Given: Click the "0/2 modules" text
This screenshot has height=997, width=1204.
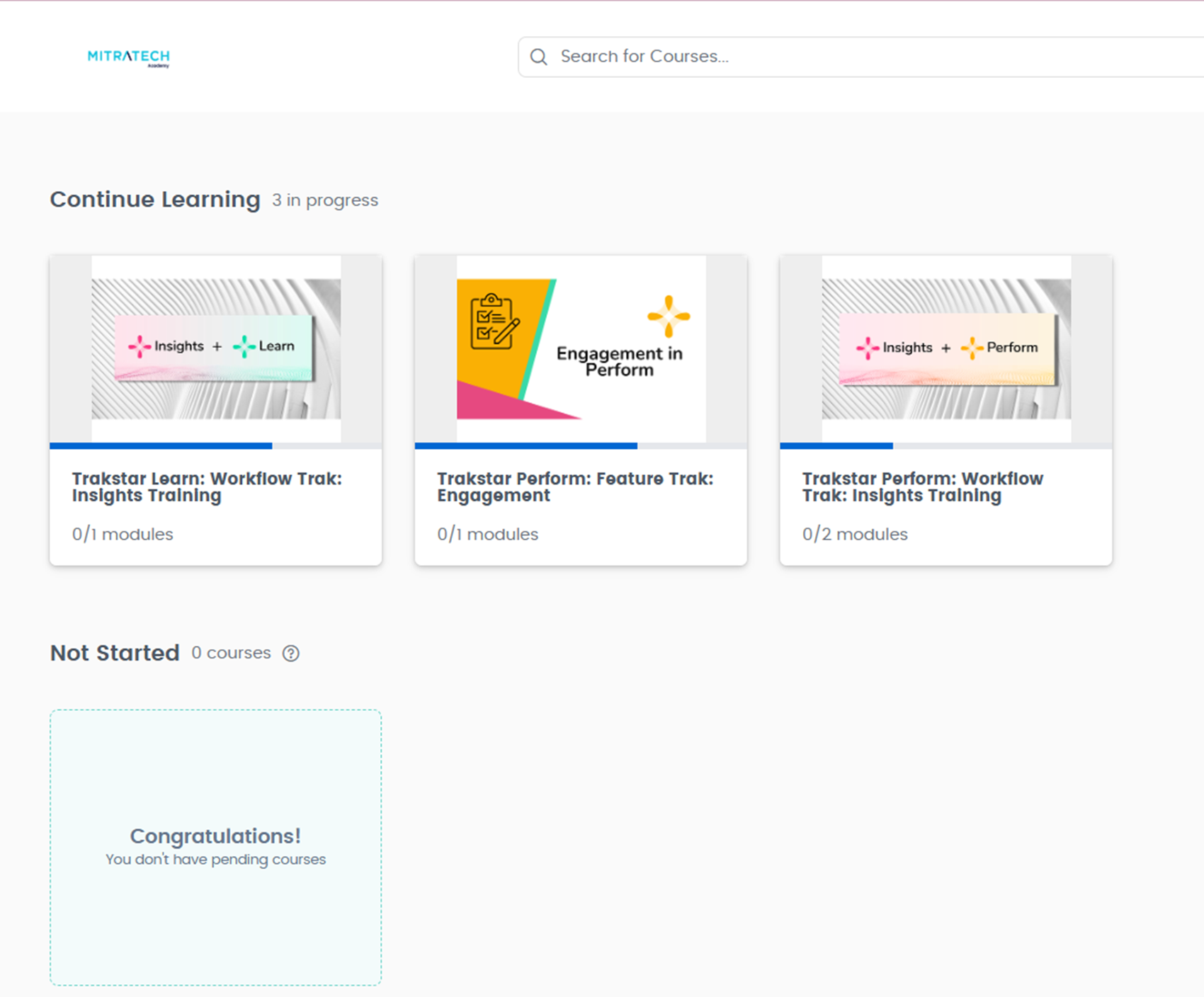Looking at the screenshot, I should pos(855,534).
